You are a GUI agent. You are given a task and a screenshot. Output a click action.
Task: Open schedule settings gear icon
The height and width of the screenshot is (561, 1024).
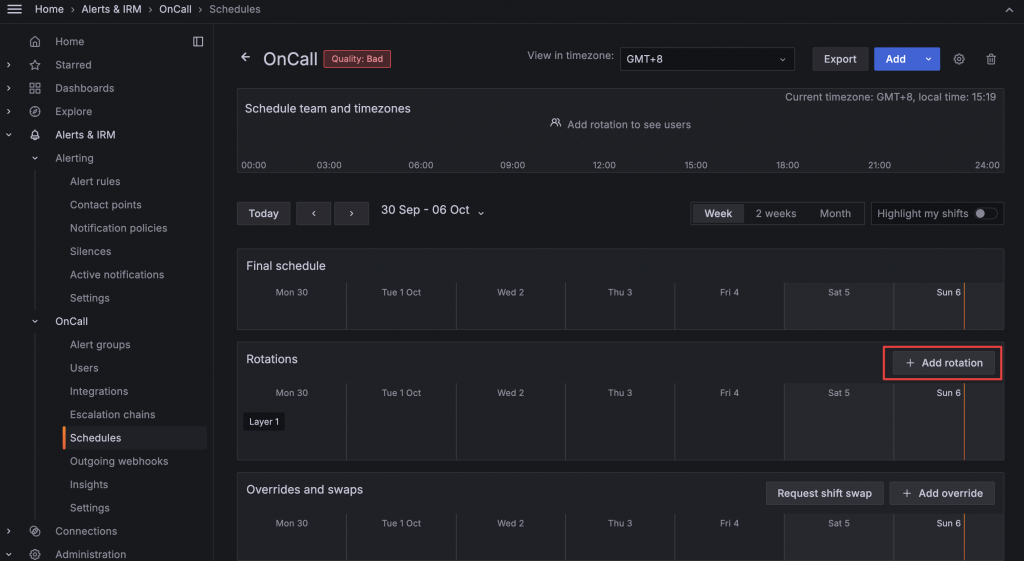[x=959, y=59]
